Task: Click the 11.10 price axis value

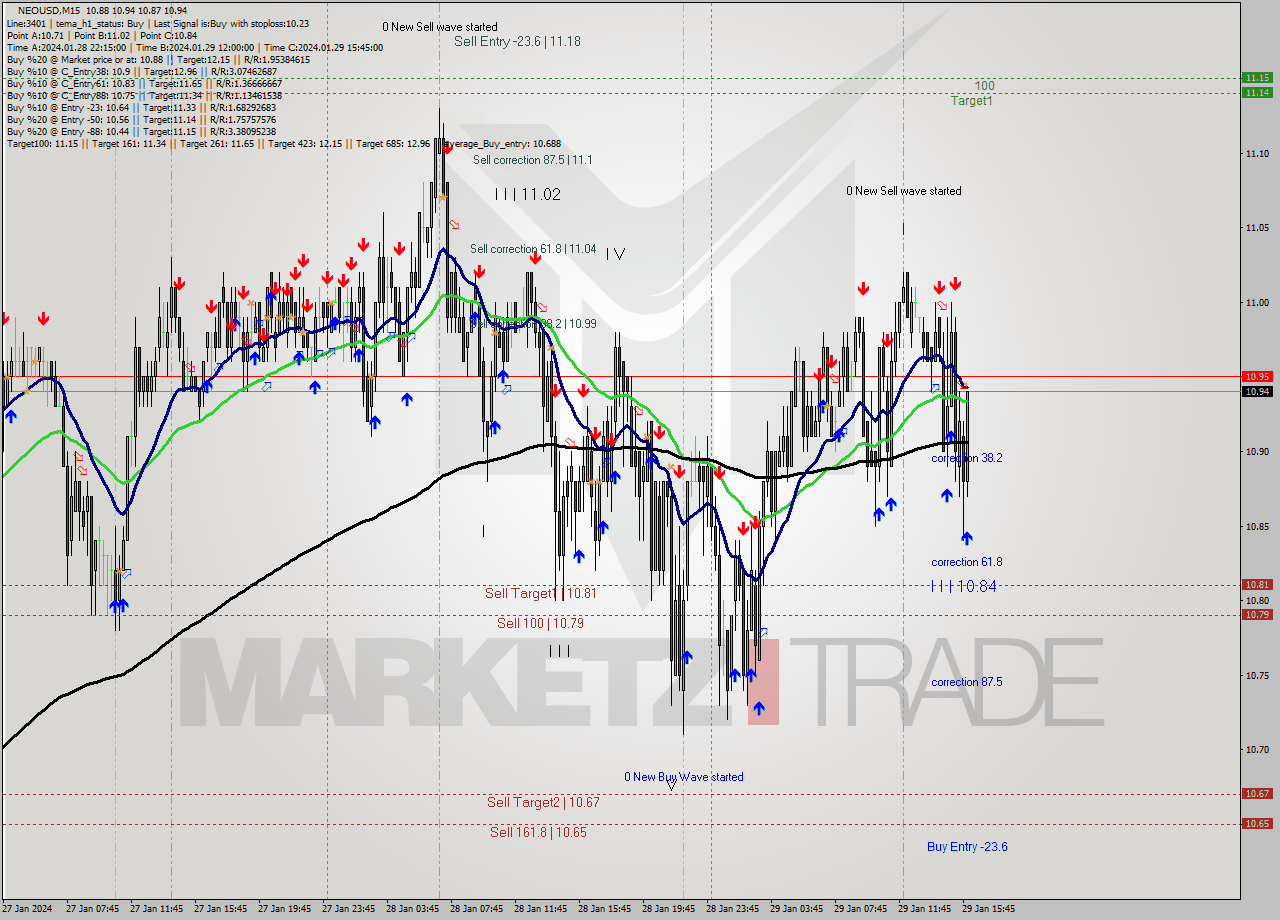Action: 1257,153
